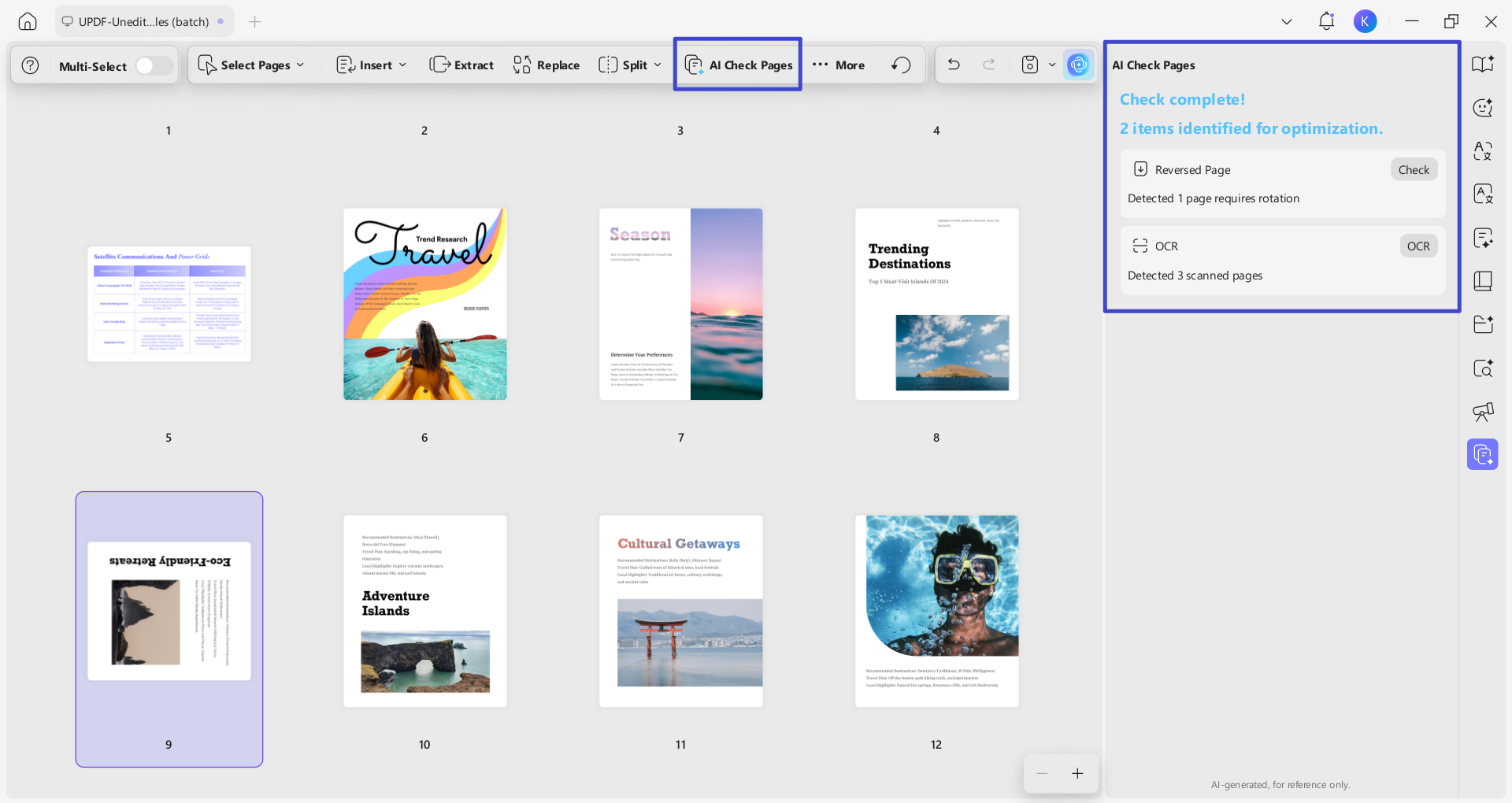Open the folder with sparkle sidebar icon
The image size is (1512, 803).
tap(1483, 324)
